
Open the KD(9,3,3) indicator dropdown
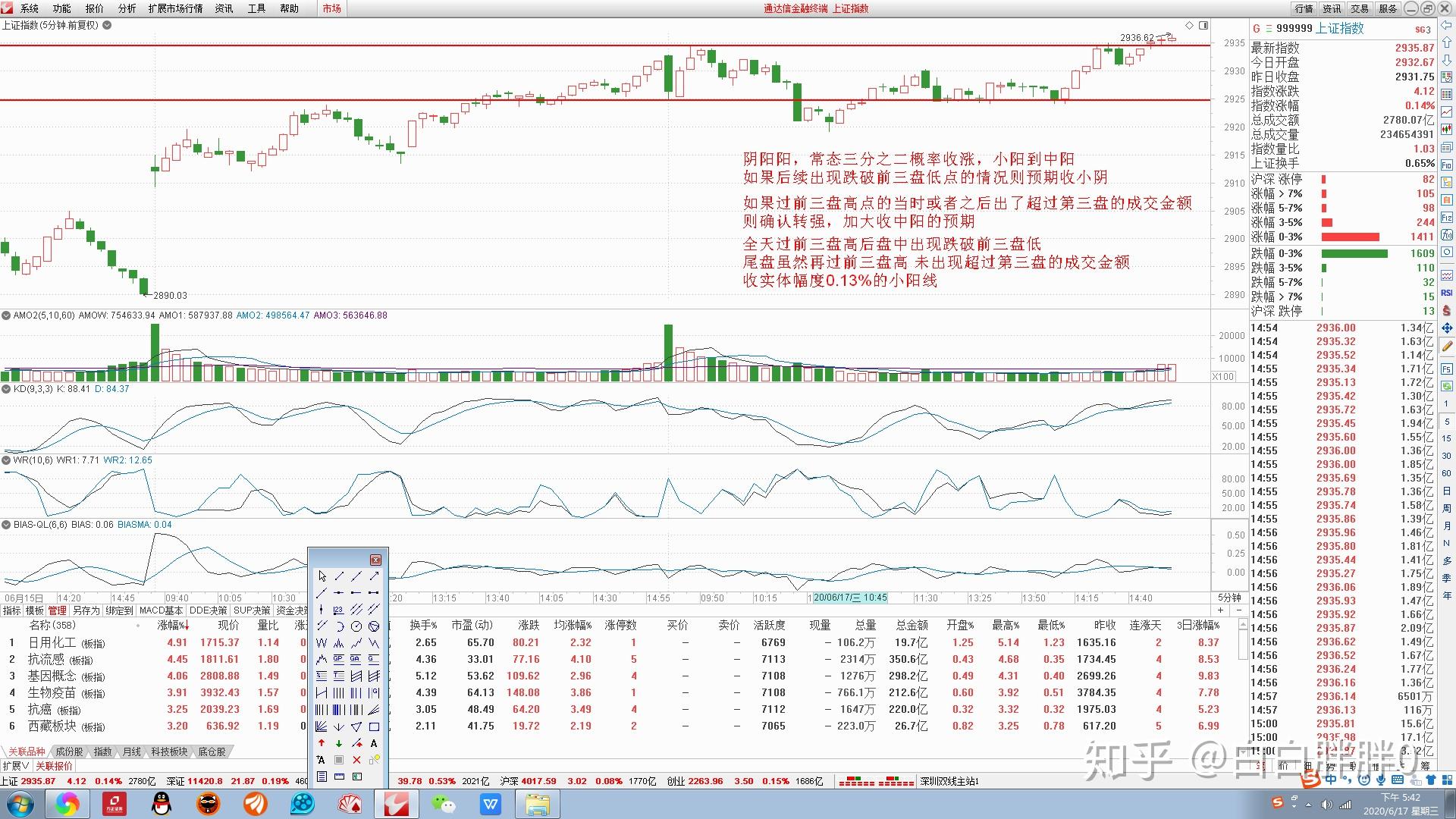click(6, 389)
